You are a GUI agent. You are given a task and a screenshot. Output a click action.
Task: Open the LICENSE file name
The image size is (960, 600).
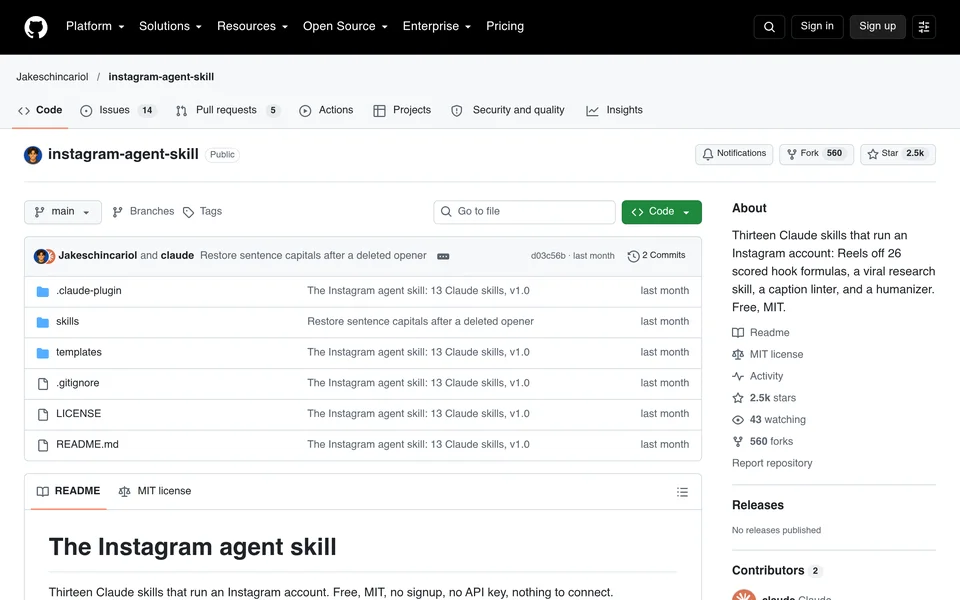(78, 414)
